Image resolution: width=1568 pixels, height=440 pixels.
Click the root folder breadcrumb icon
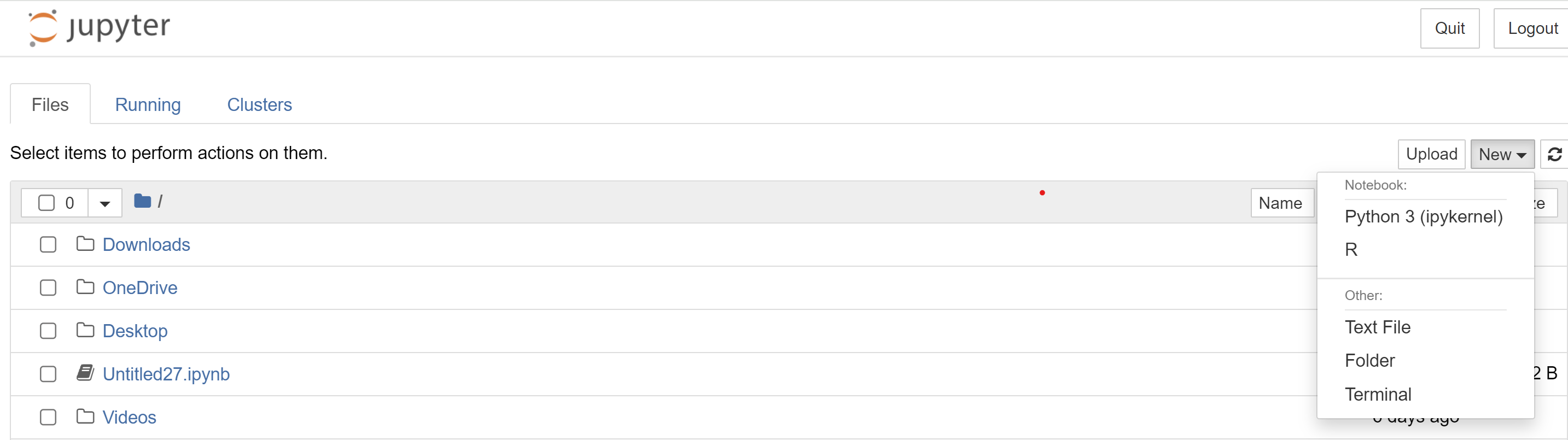click(x=142, y=202)
